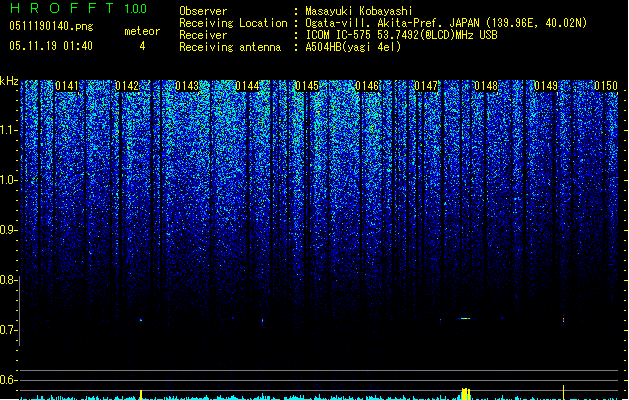The image size is (629, 400).
Task: Click the 0147 time marker
Action: 426,86
